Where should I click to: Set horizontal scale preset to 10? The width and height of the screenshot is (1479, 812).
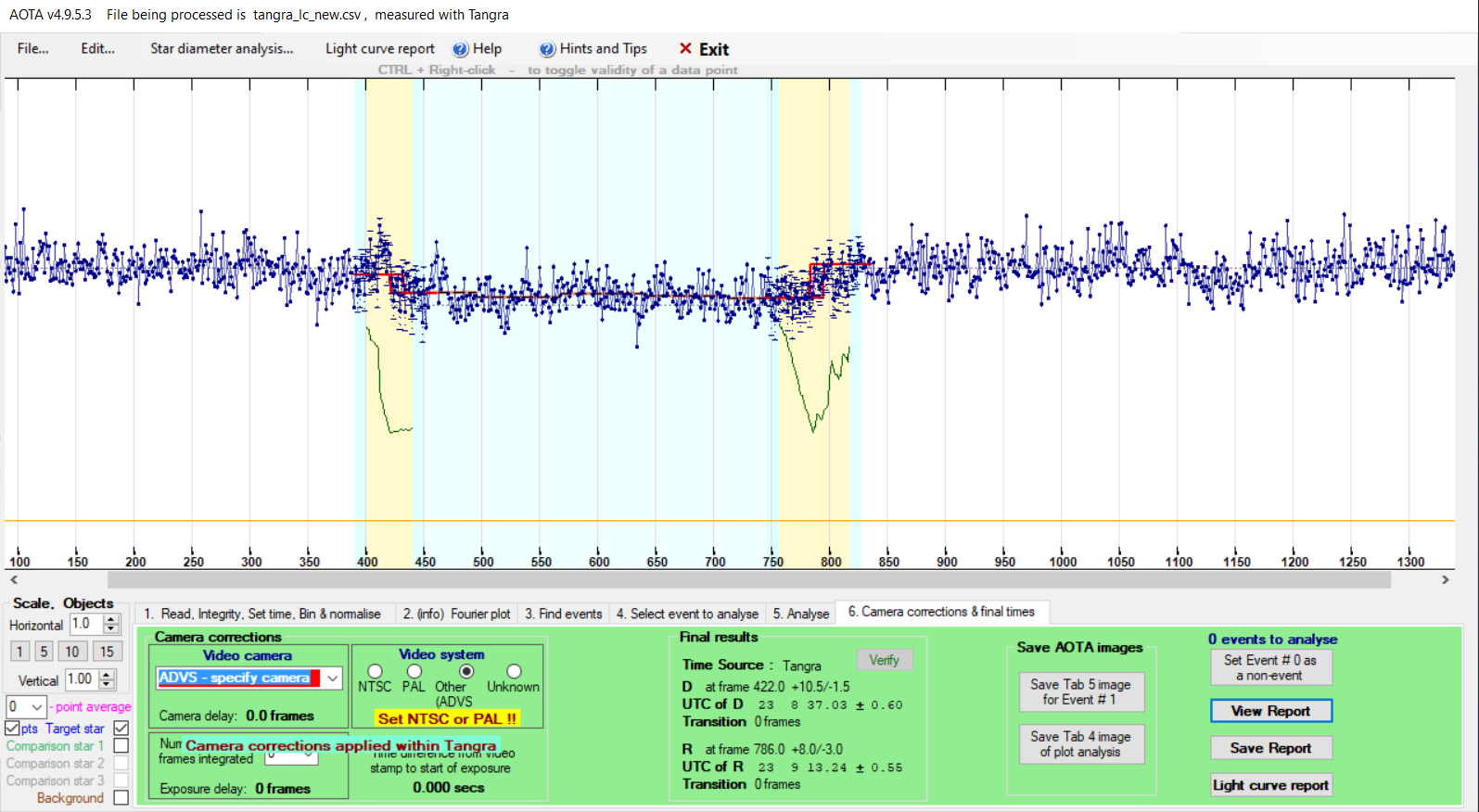point(72,652)
